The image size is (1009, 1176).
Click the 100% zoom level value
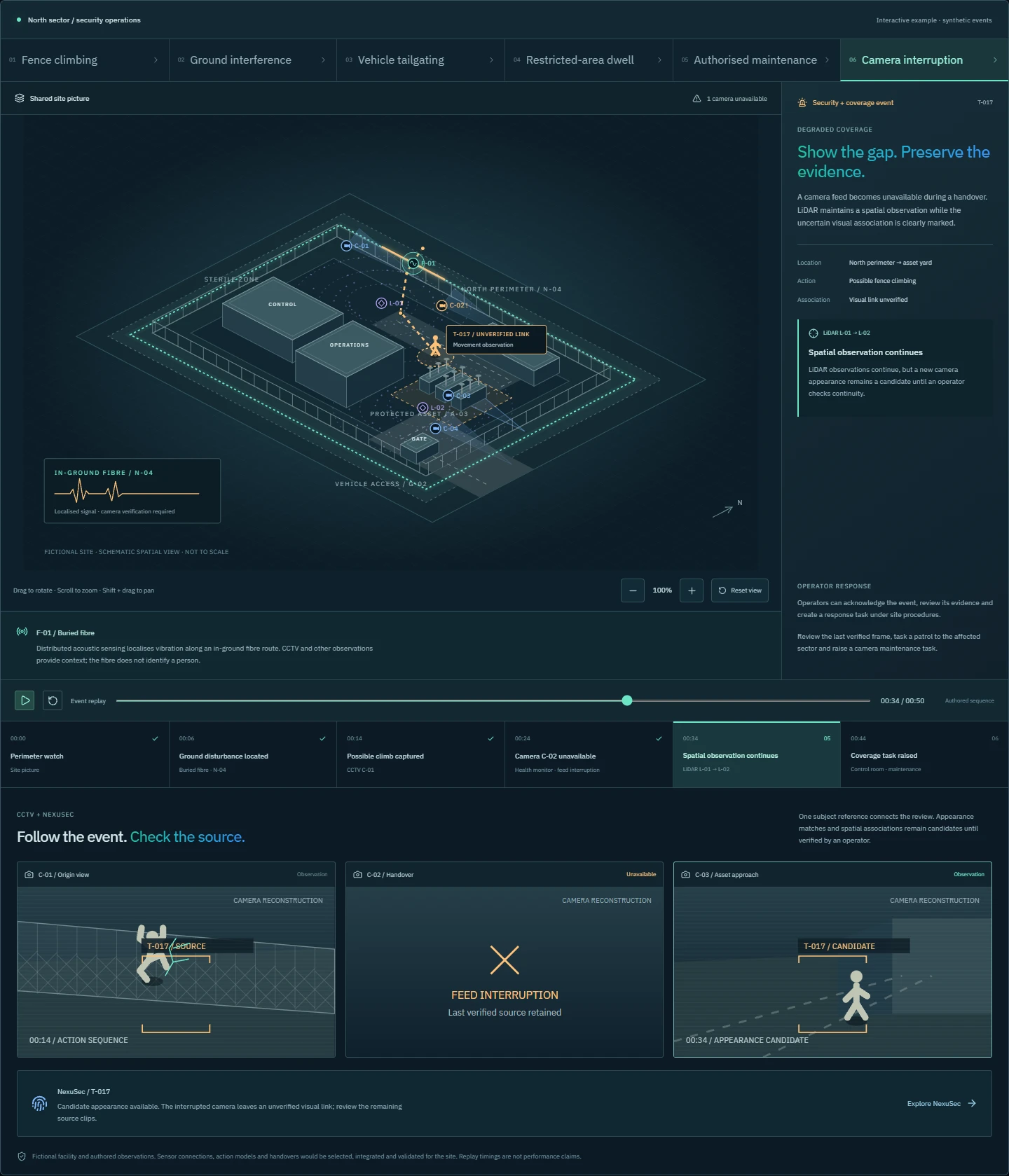(x=662, y=590)
